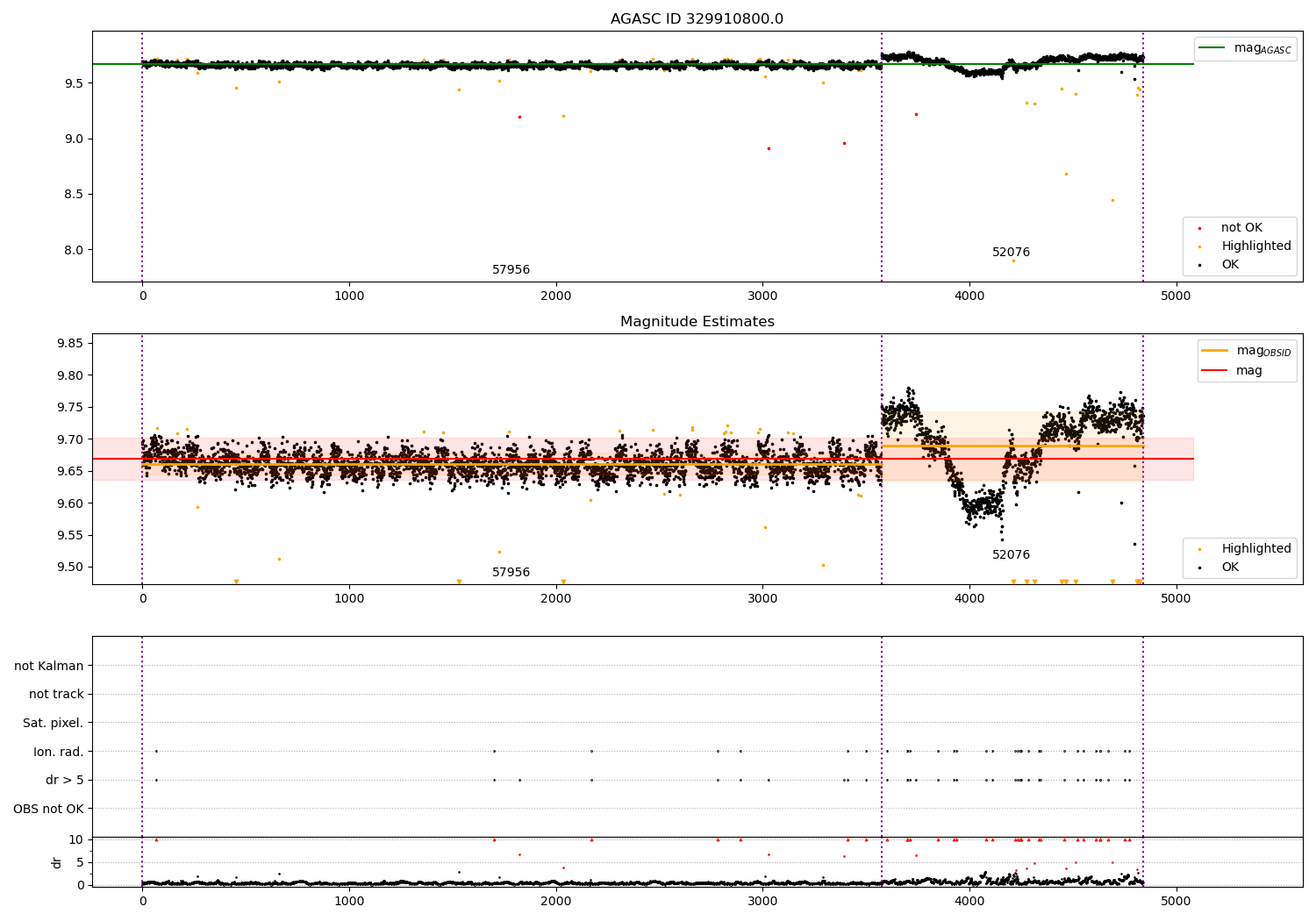Click the 57956 label in the magnitude plot
1316x921 pixels.
coord(511,573)
